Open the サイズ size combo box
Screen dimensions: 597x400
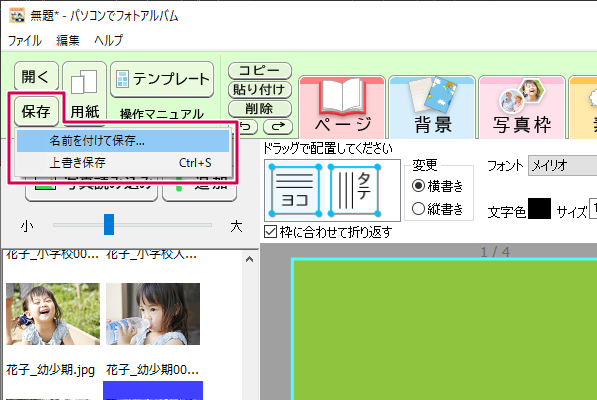coord(593,209)
